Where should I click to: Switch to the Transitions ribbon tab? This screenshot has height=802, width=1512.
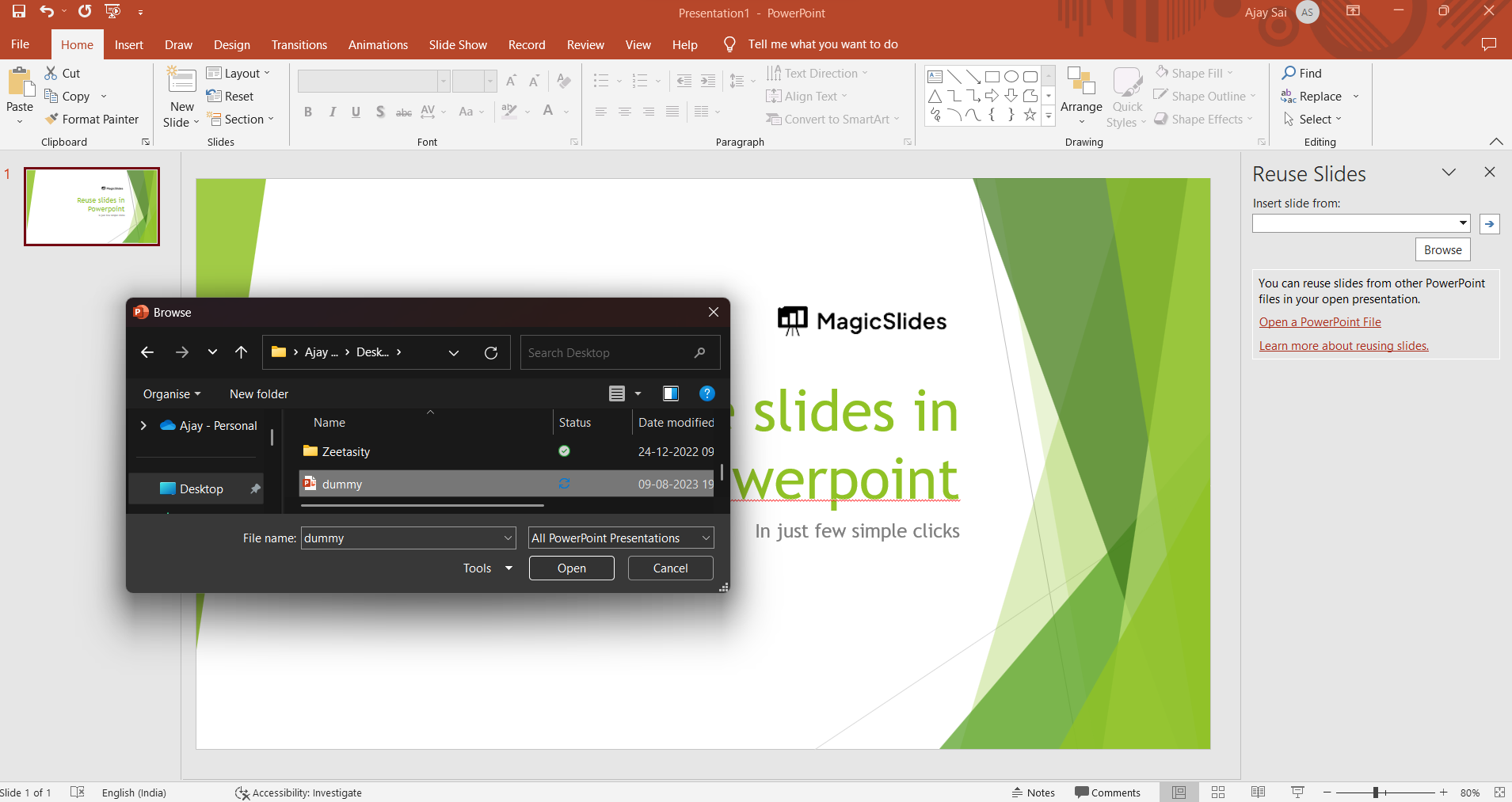[x=299, y=45]
